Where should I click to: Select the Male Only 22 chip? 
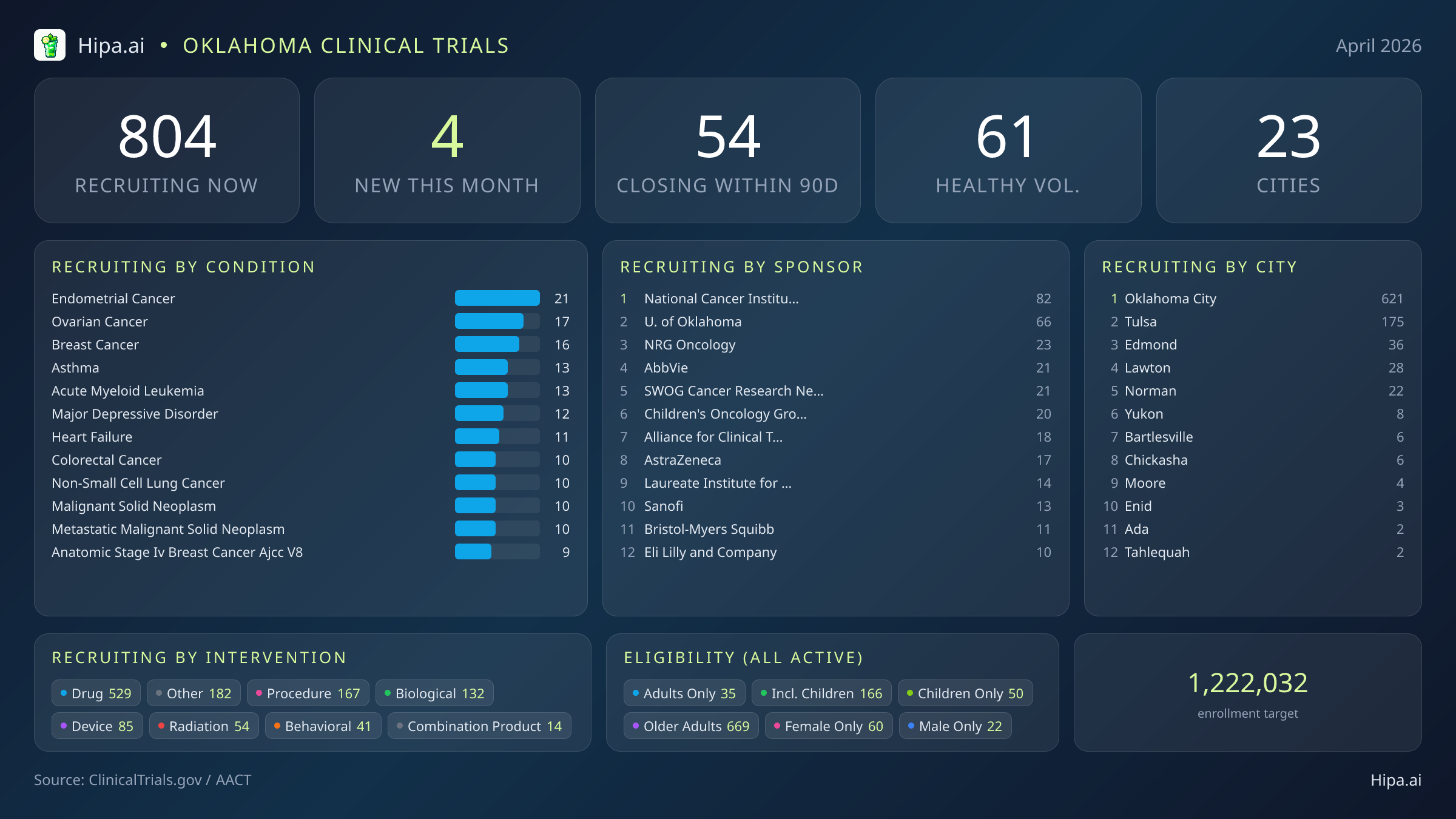[x=955, y=726]
